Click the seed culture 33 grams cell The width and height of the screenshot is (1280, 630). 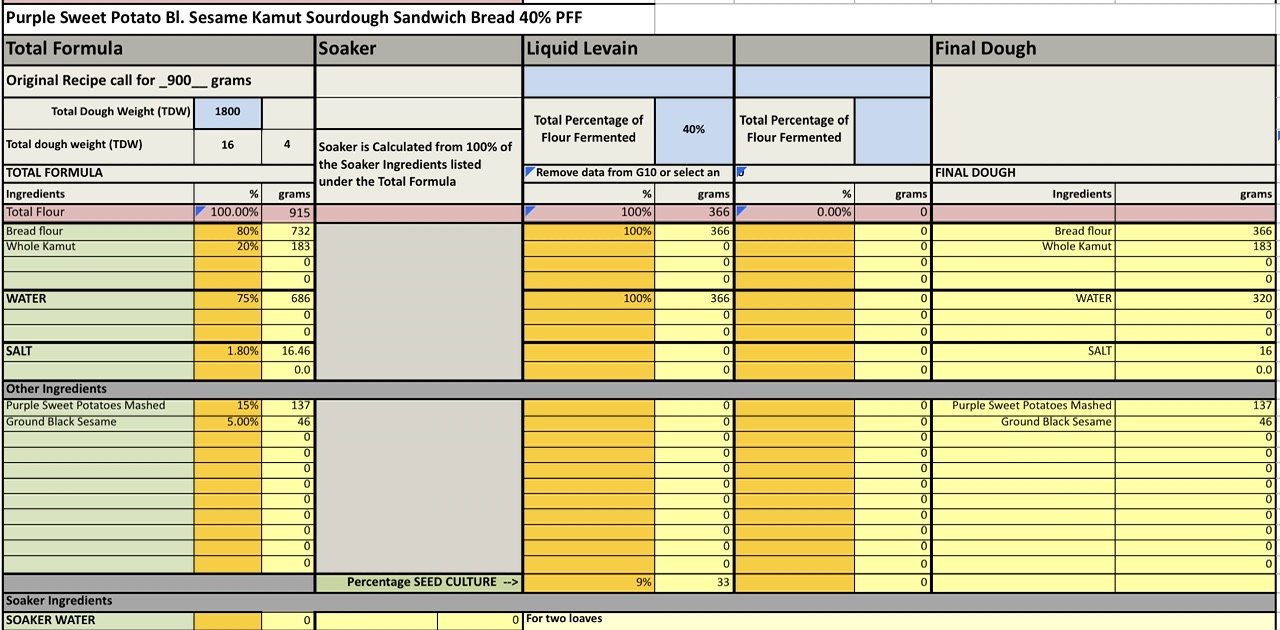694,582
